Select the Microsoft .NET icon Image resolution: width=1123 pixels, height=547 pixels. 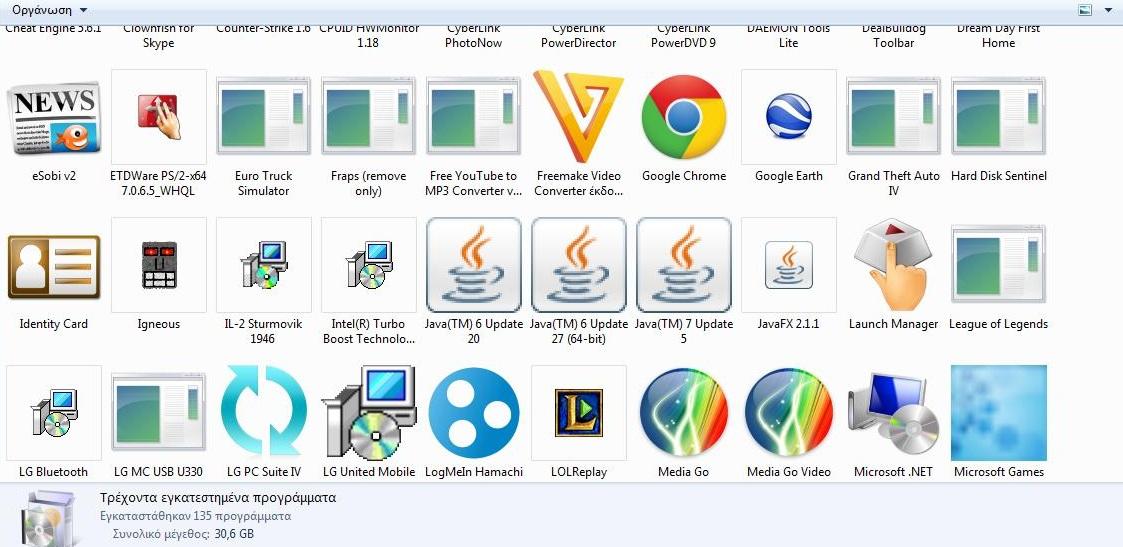894,413
